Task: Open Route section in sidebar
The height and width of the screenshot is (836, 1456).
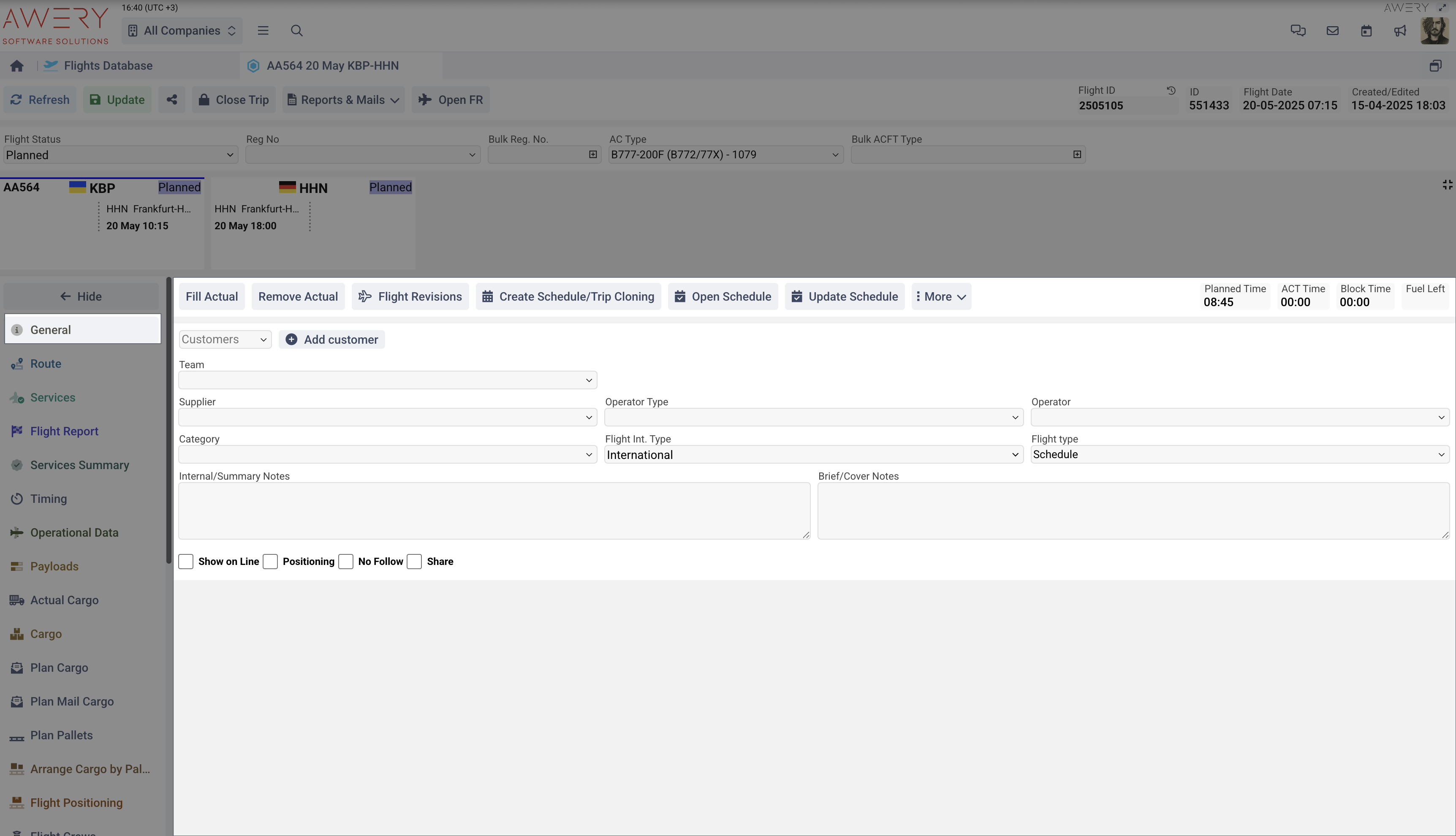Action: [x=46, y=364]
